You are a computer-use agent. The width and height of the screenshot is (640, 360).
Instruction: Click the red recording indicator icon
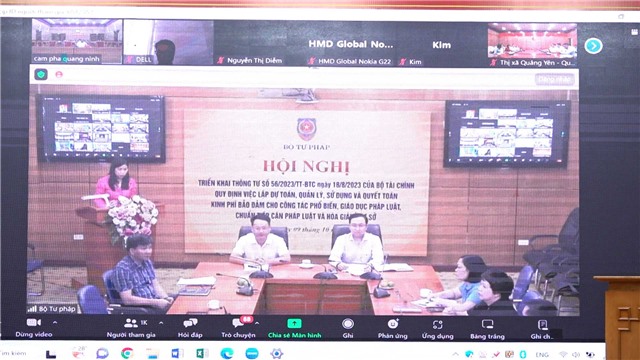tap(59, 74)
